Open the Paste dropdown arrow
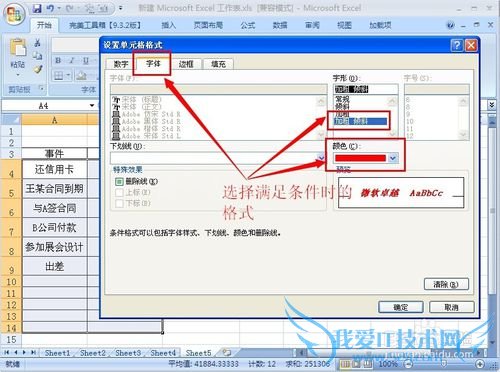The width and height of the screenshot is (500, 372). tap(18, 75)
